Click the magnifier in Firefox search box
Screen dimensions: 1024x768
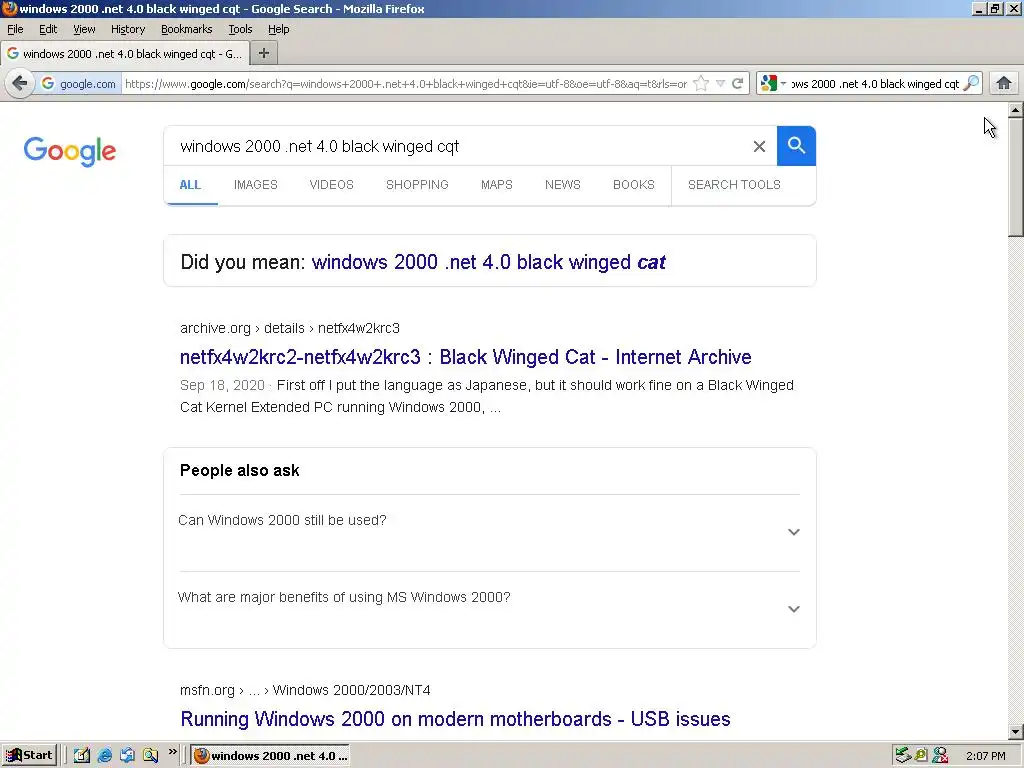pos(971,83)
